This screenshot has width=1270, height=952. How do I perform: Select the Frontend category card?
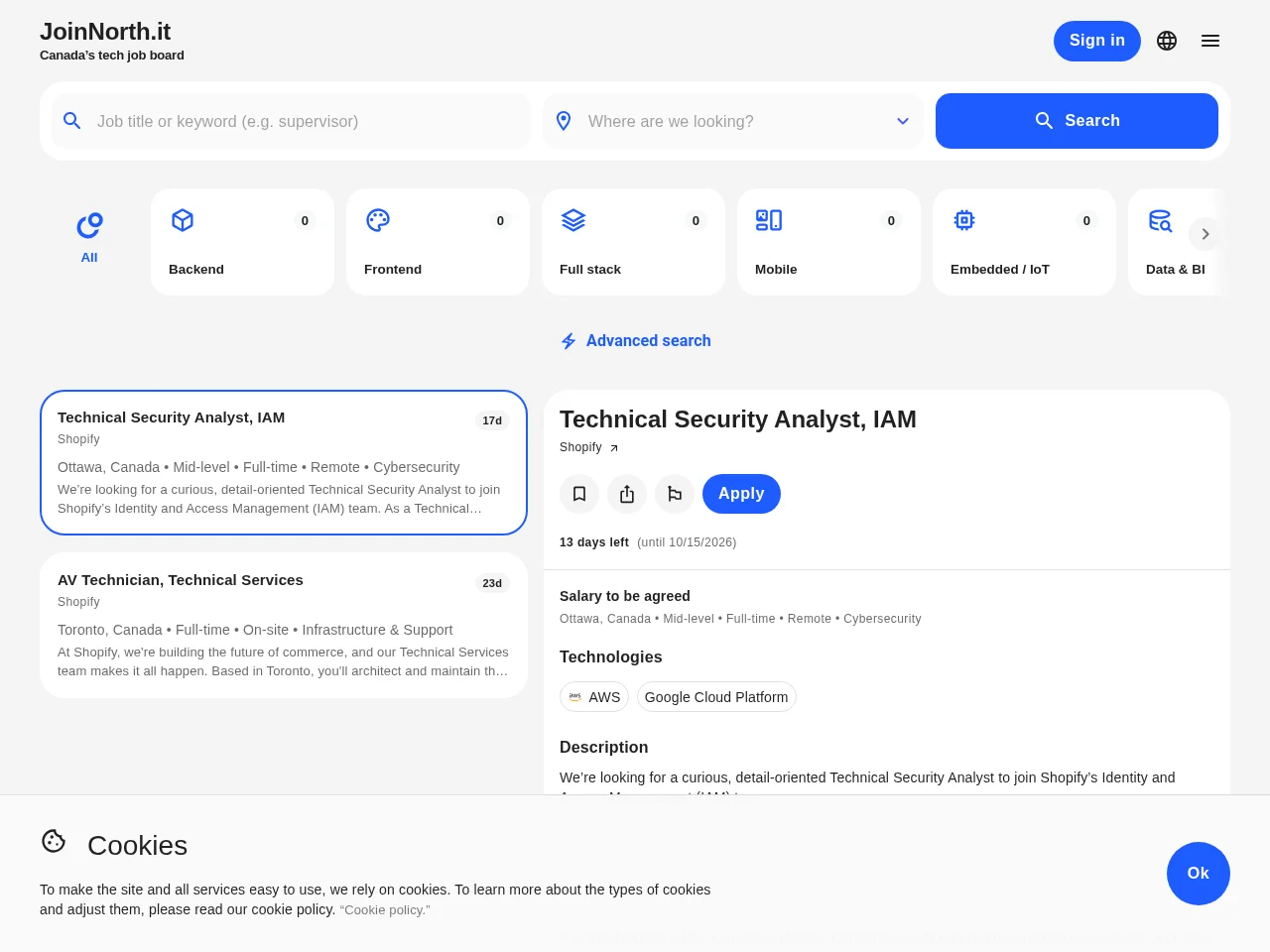pos(438,242)
